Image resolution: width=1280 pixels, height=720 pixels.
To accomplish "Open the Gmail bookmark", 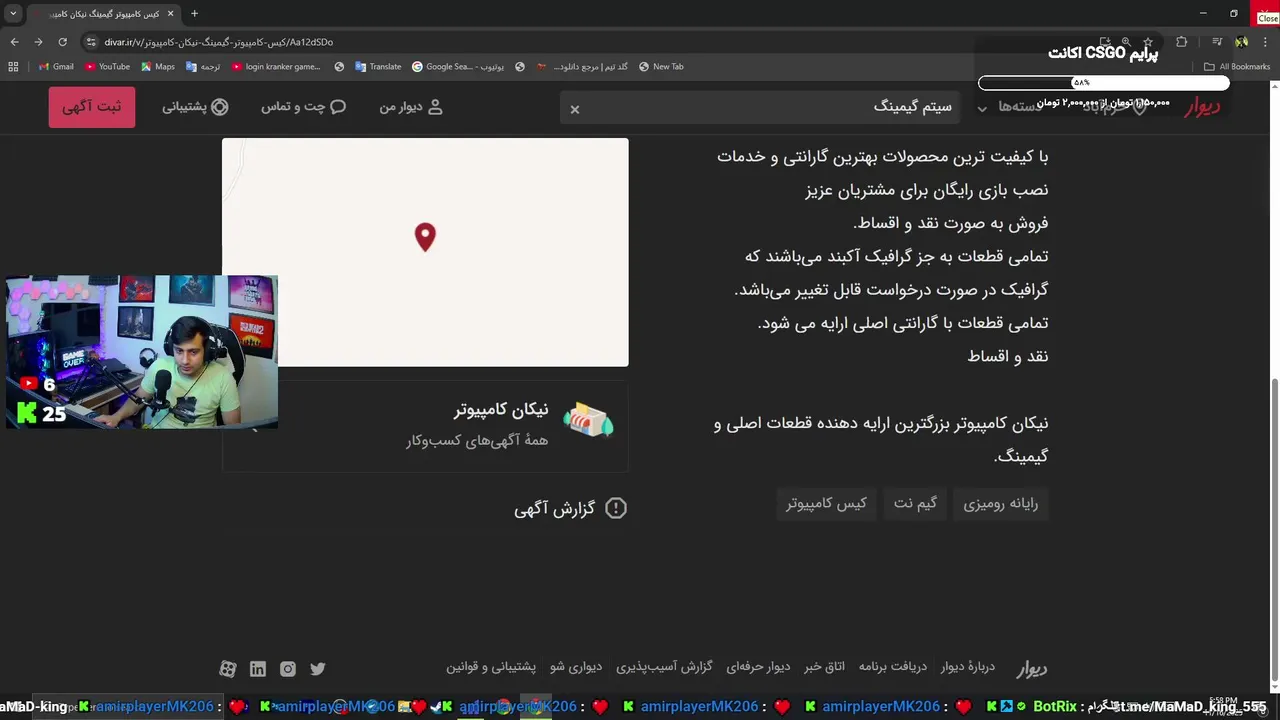I will coord(56,67).
